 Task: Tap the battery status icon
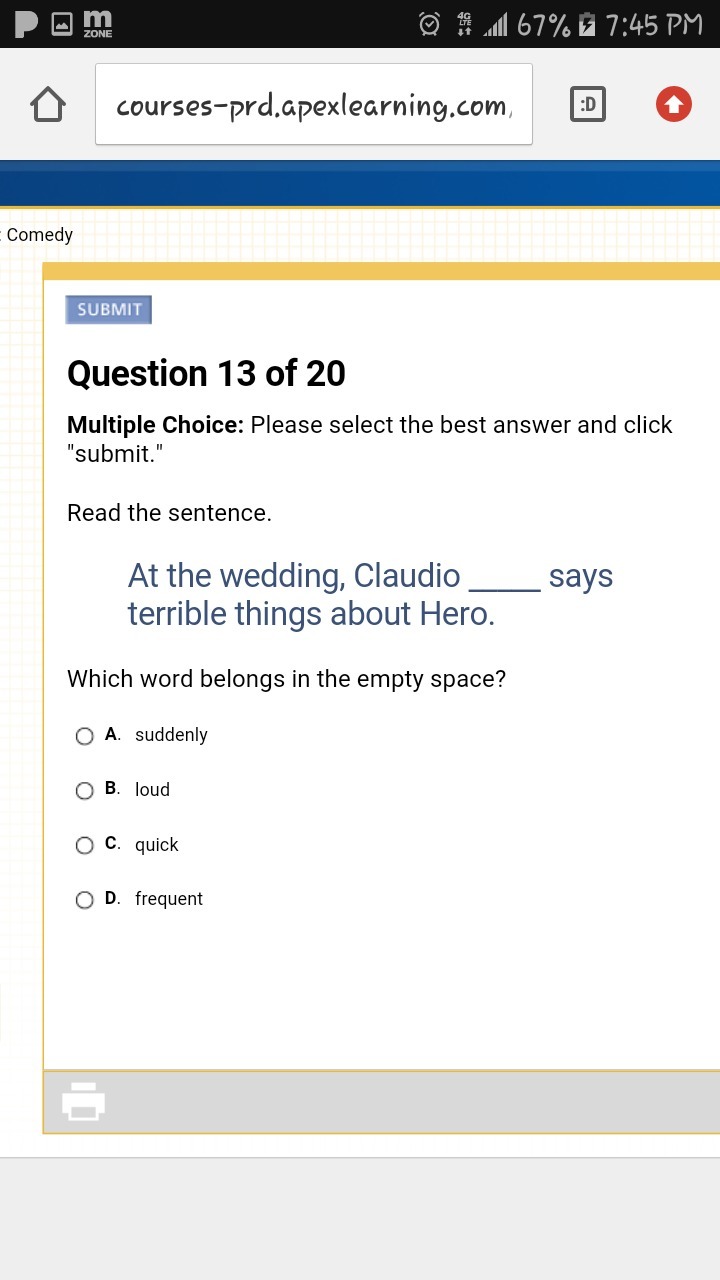click(x=588, y=24)
